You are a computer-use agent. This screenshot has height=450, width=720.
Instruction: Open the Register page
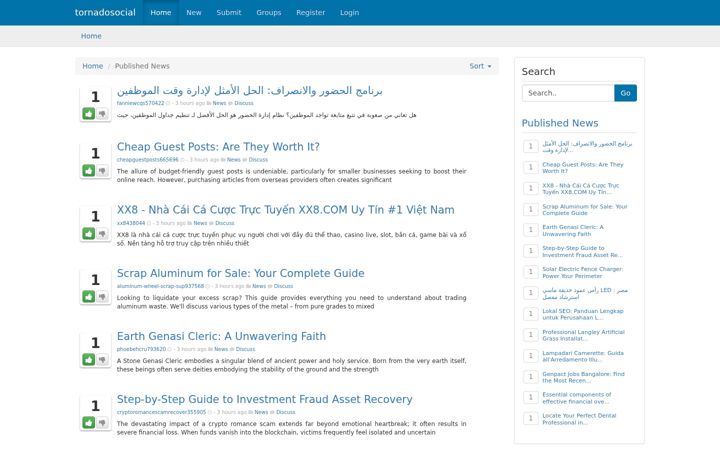pos(310,12)
